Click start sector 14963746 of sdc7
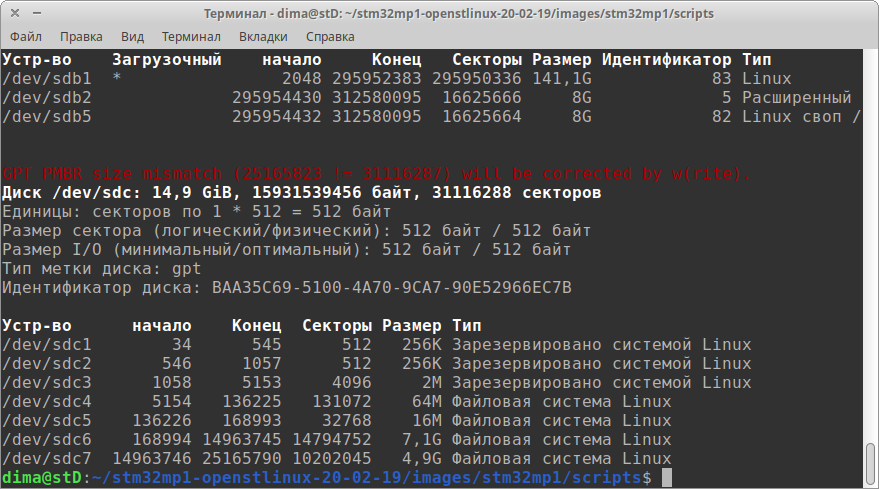Image resolution: width=879 pixels, height=489 pixels. pyautogui.click(x=152, y=459)
